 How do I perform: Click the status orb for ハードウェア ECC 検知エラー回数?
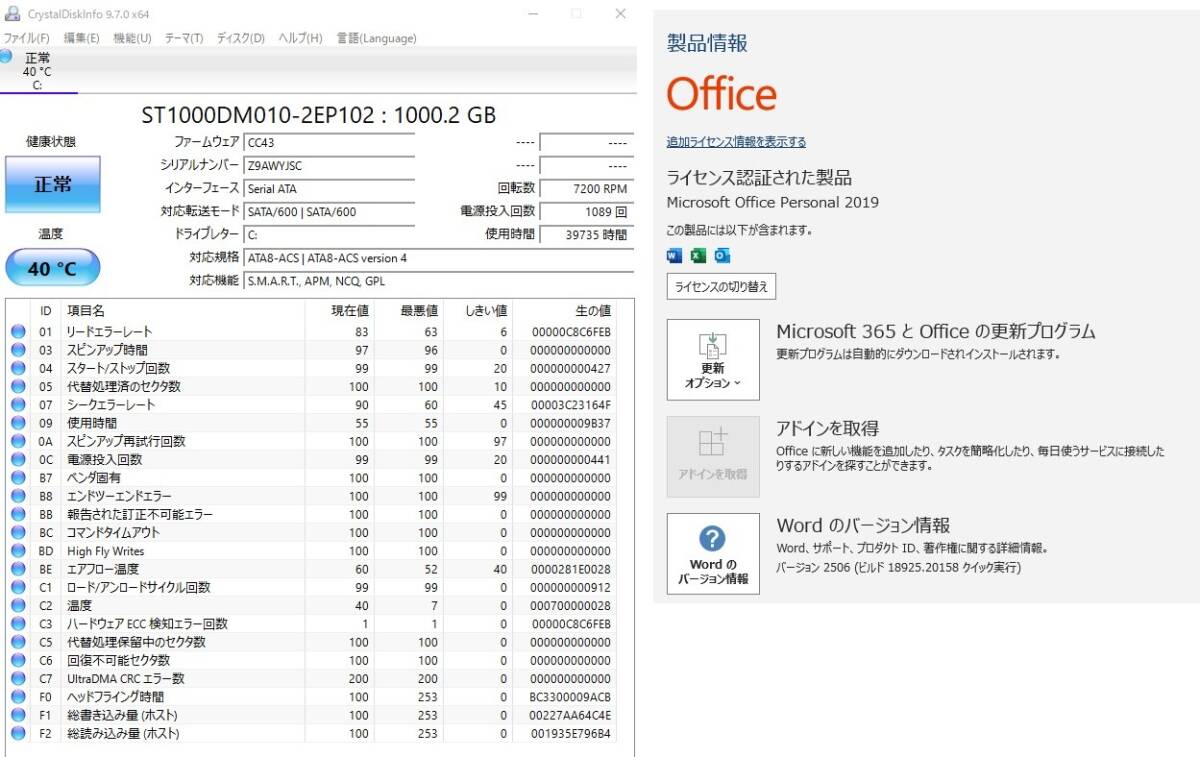(18, 624)
